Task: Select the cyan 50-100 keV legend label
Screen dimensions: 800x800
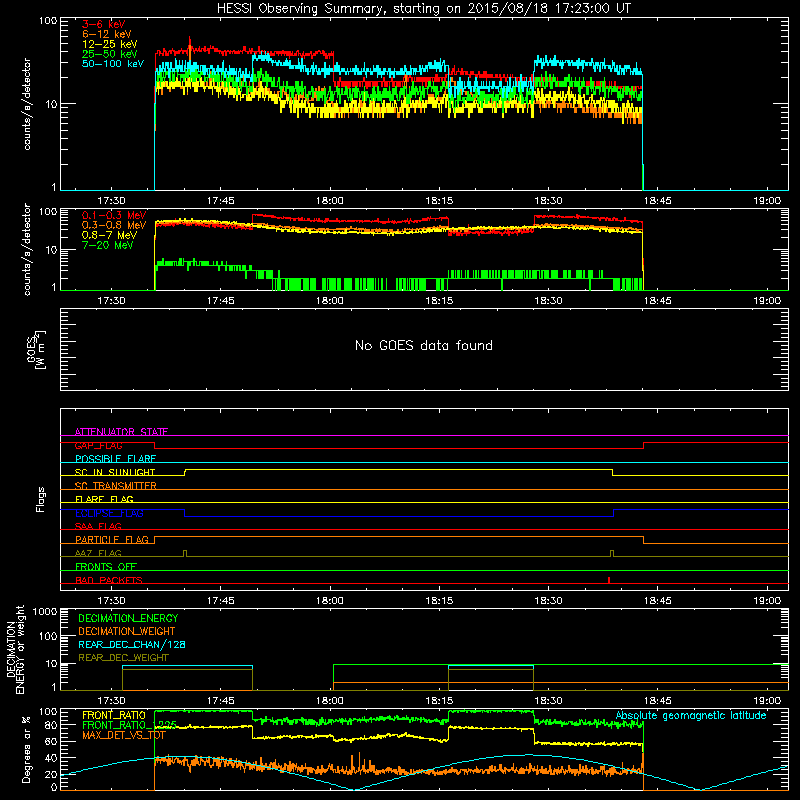Action: tap(113, 63)
